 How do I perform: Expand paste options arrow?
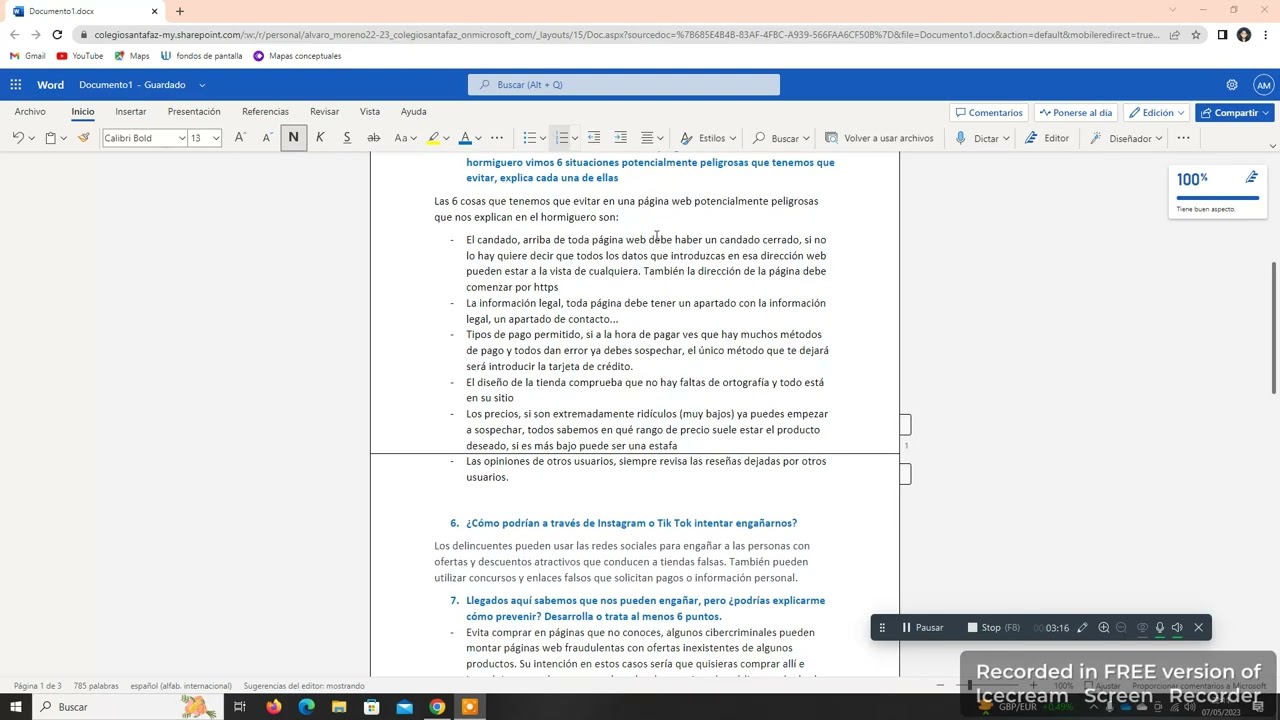point(63,138)
